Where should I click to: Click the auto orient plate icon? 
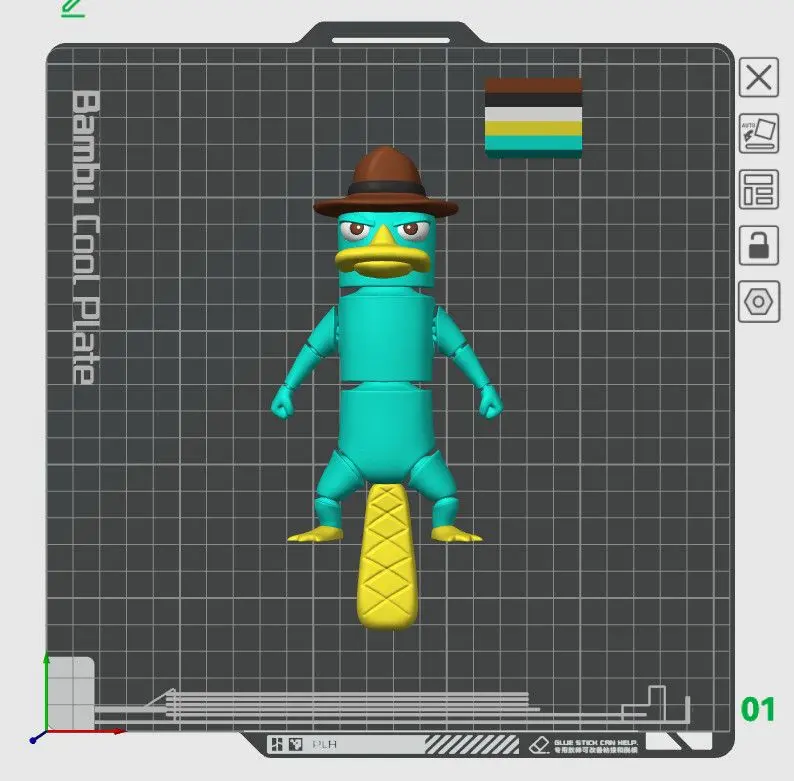[x=759, y=133]
